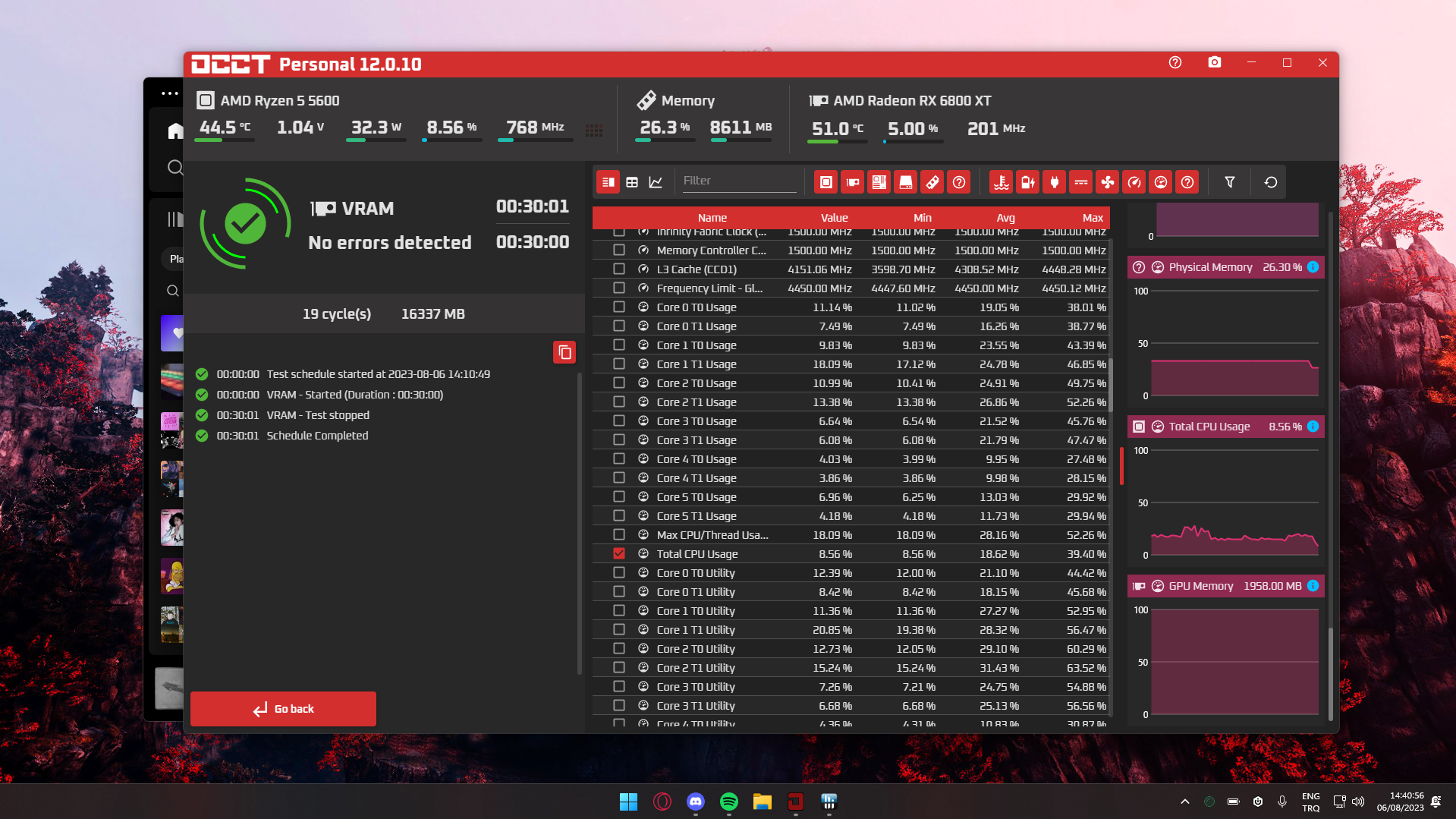Click the 'VRAM - Test stopped' log entry
Viewport: 1456px width, 819px height.
(318, 415)
